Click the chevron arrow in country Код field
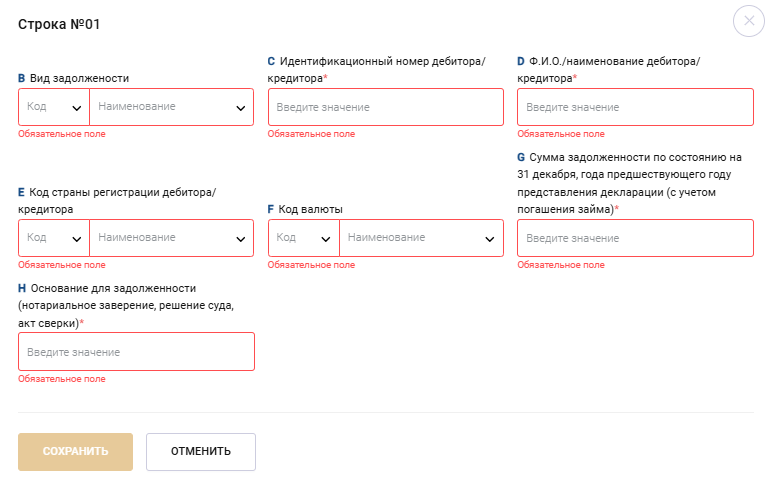This screenshot has height=486, width=771. click(76, 239)
